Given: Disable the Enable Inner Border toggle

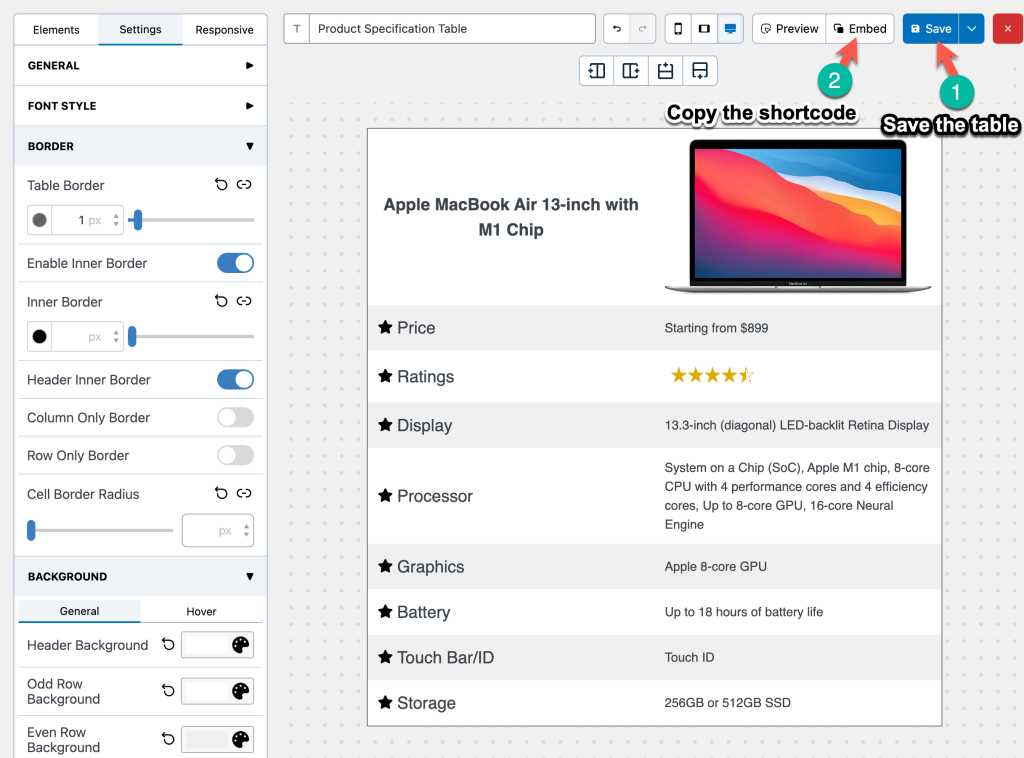Looking at the screenshot, I should (x=235, y=263).
